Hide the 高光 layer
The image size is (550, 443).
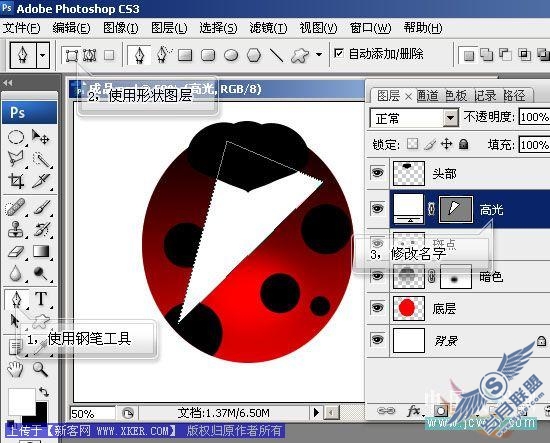377,208
